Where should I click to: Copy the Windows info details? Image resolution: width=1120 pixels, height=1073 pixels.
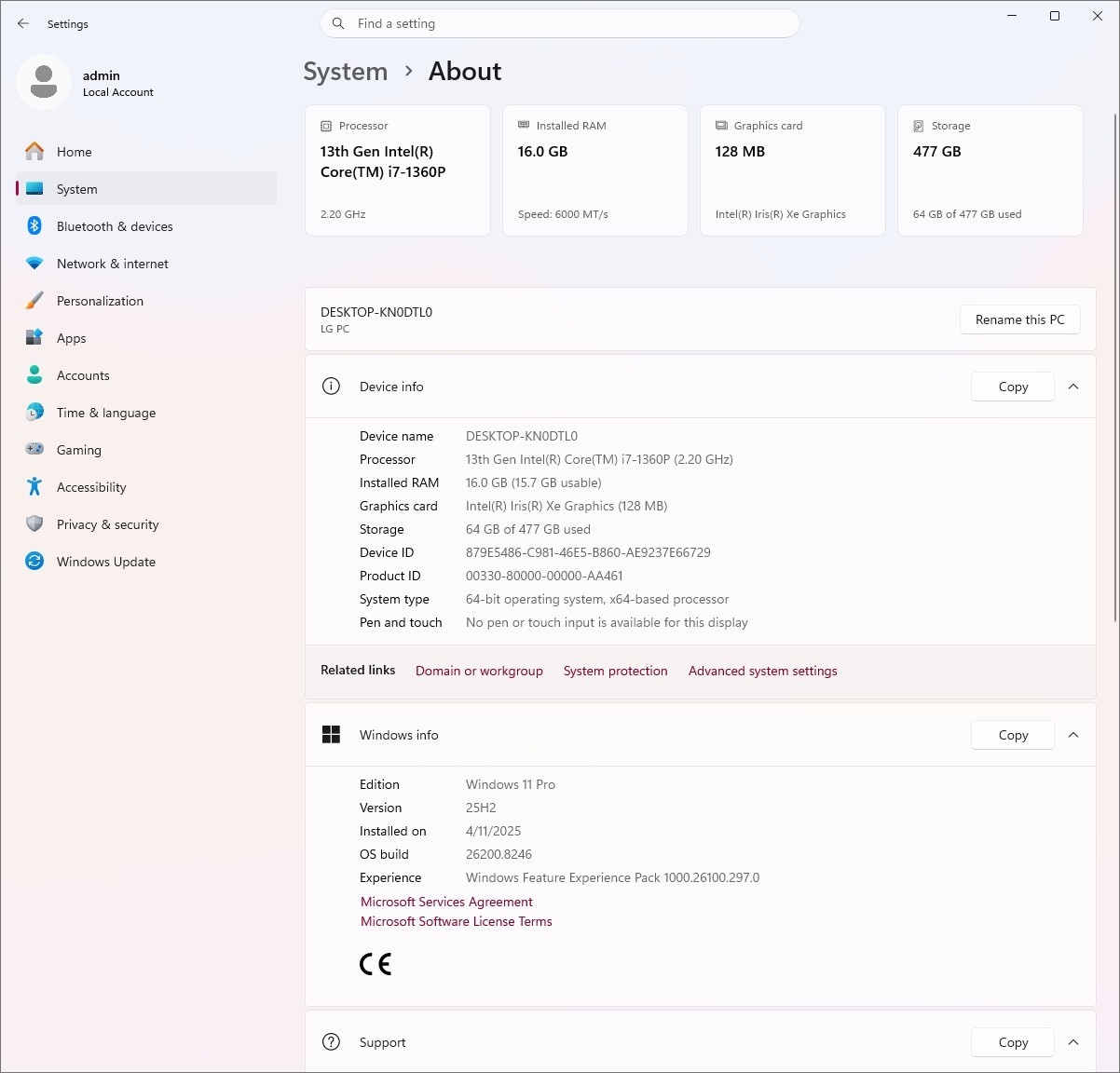tap(1013, 735)
